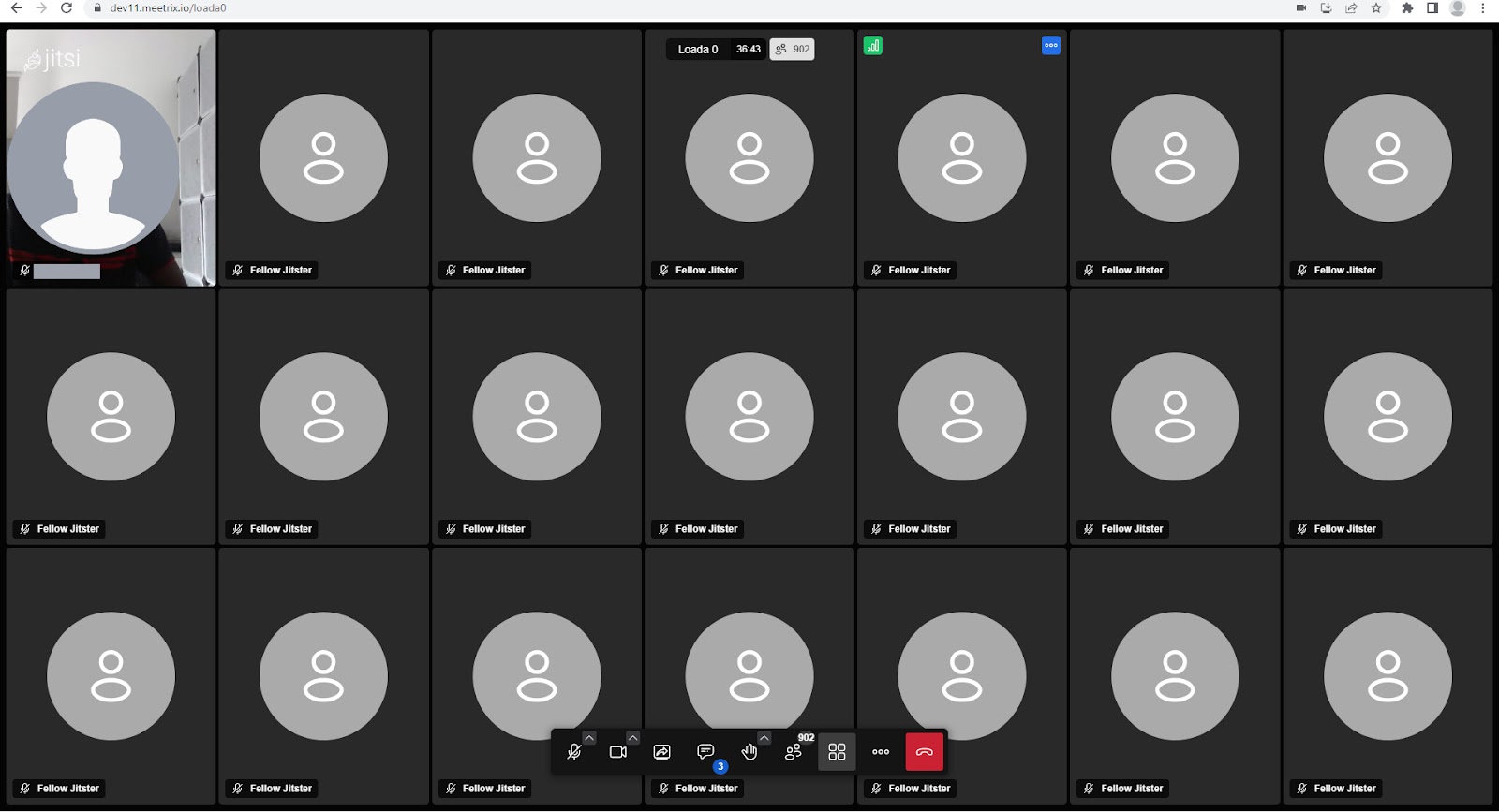Hang up the call
The image size is (1499, 812).
coord(924,752)
